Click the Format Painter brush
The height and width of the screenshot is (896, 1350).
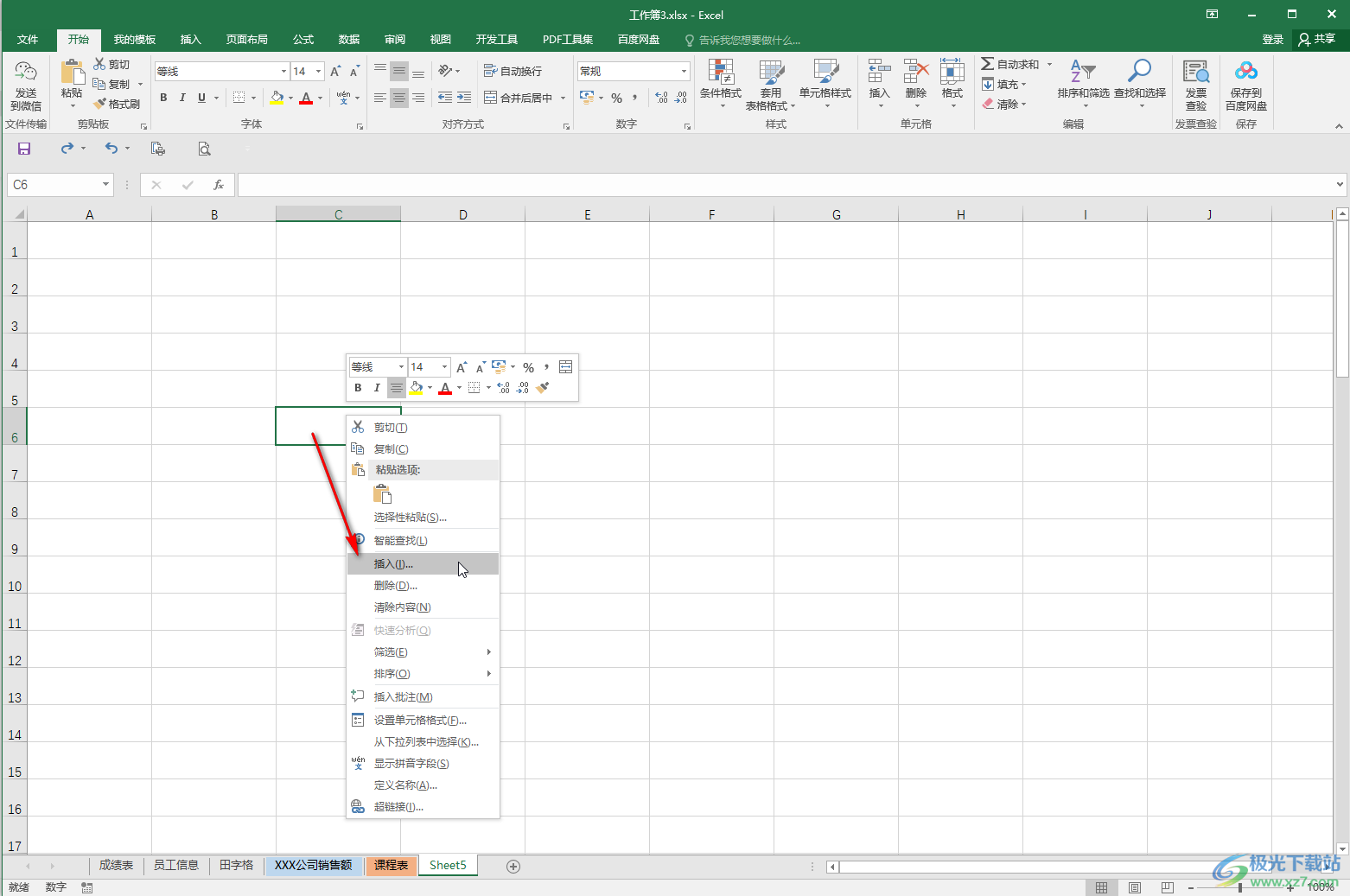click(x=99, y=104)
